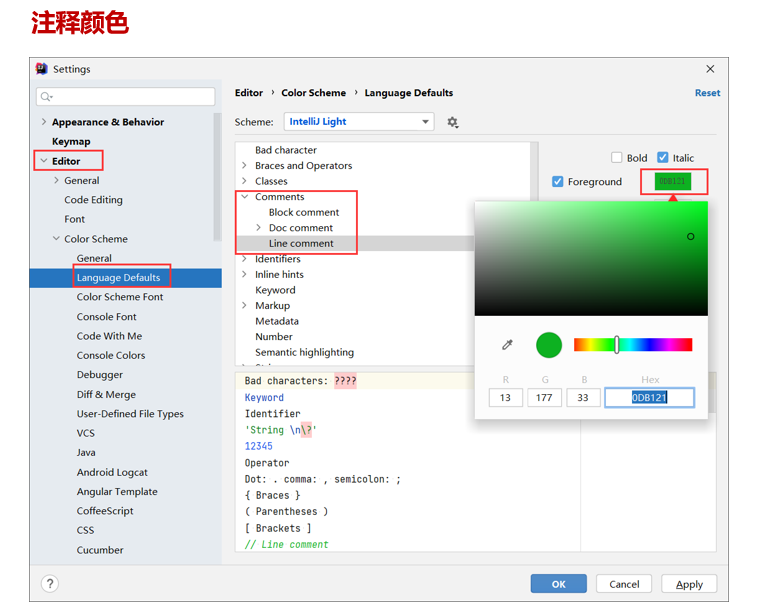
Task: Click the B value field
Action: [583, 398]
